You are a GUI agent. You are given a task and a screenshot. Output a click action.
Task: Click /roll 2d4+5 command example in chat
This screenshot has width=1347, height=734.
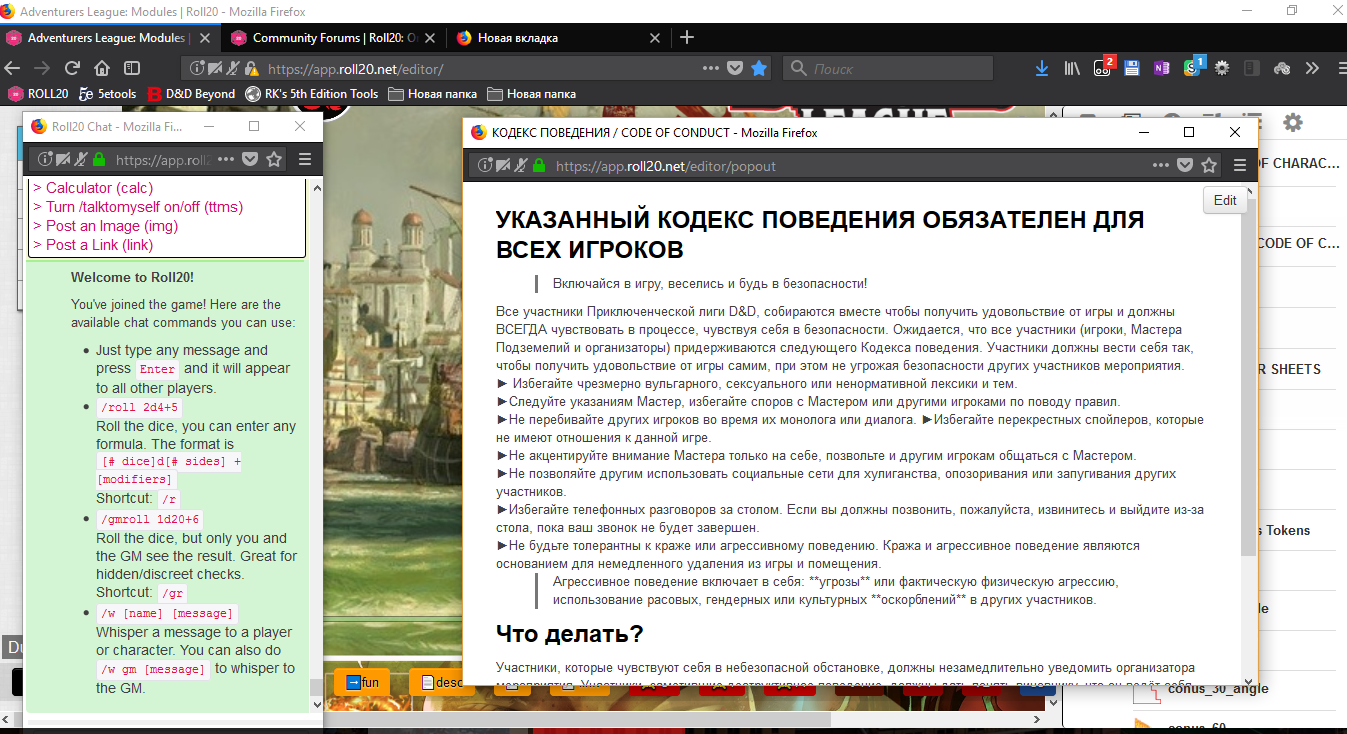click(139, 407)
